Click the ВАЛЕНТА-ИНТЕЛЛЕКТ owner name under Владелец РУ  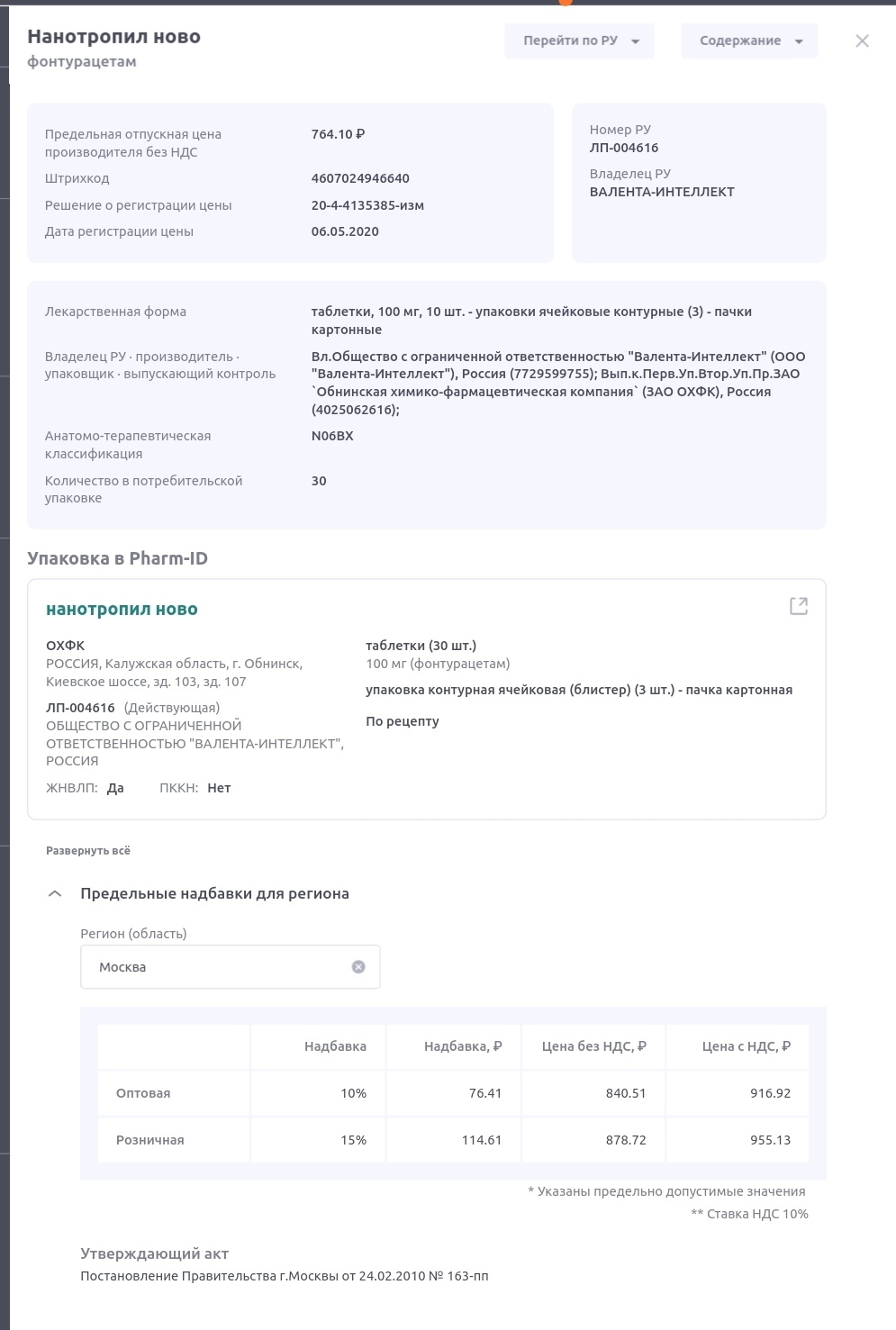pos(662,192)
